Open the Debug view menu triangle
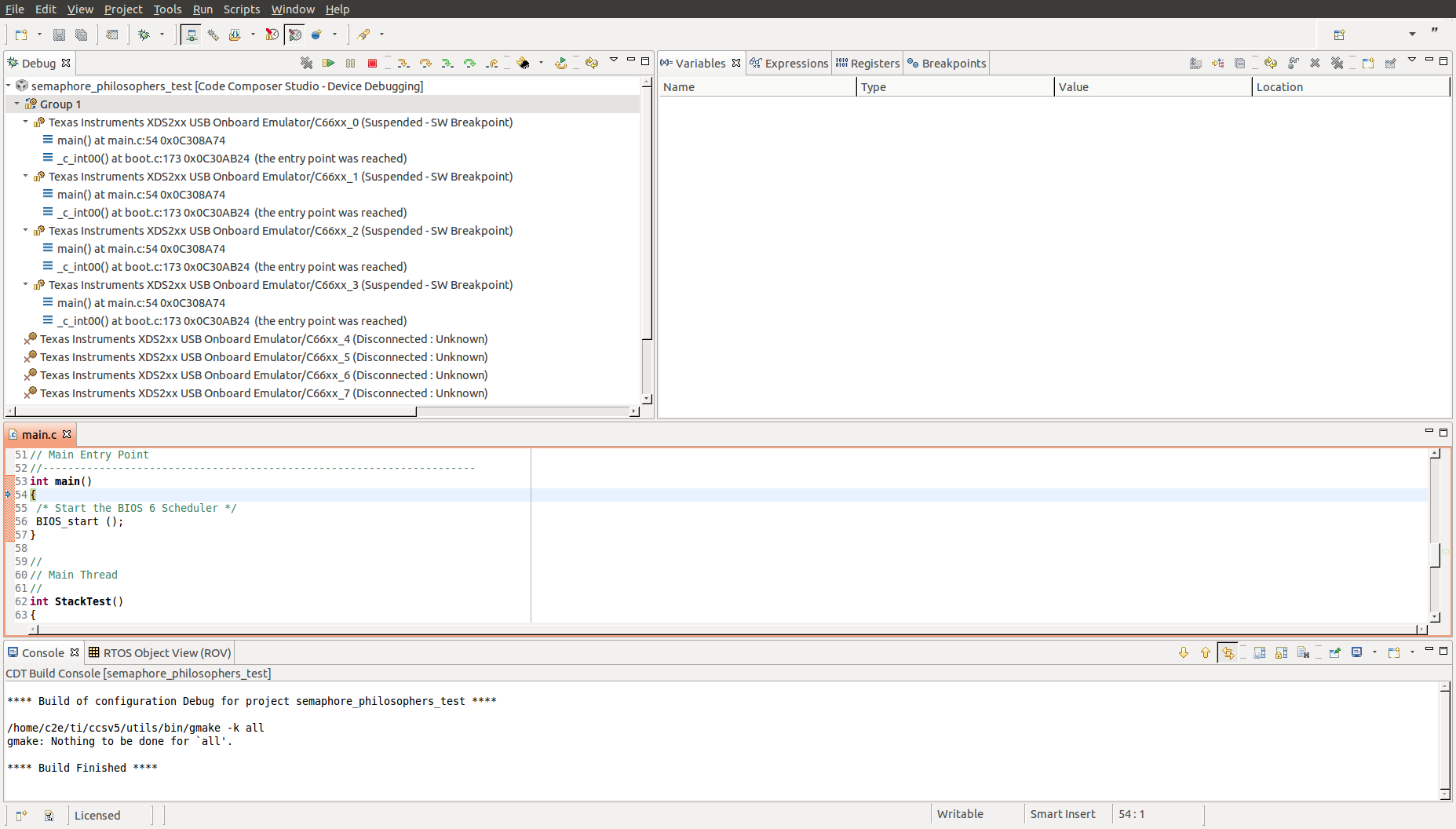Viewport: 1456px width, 829px height. coord(614,60)
